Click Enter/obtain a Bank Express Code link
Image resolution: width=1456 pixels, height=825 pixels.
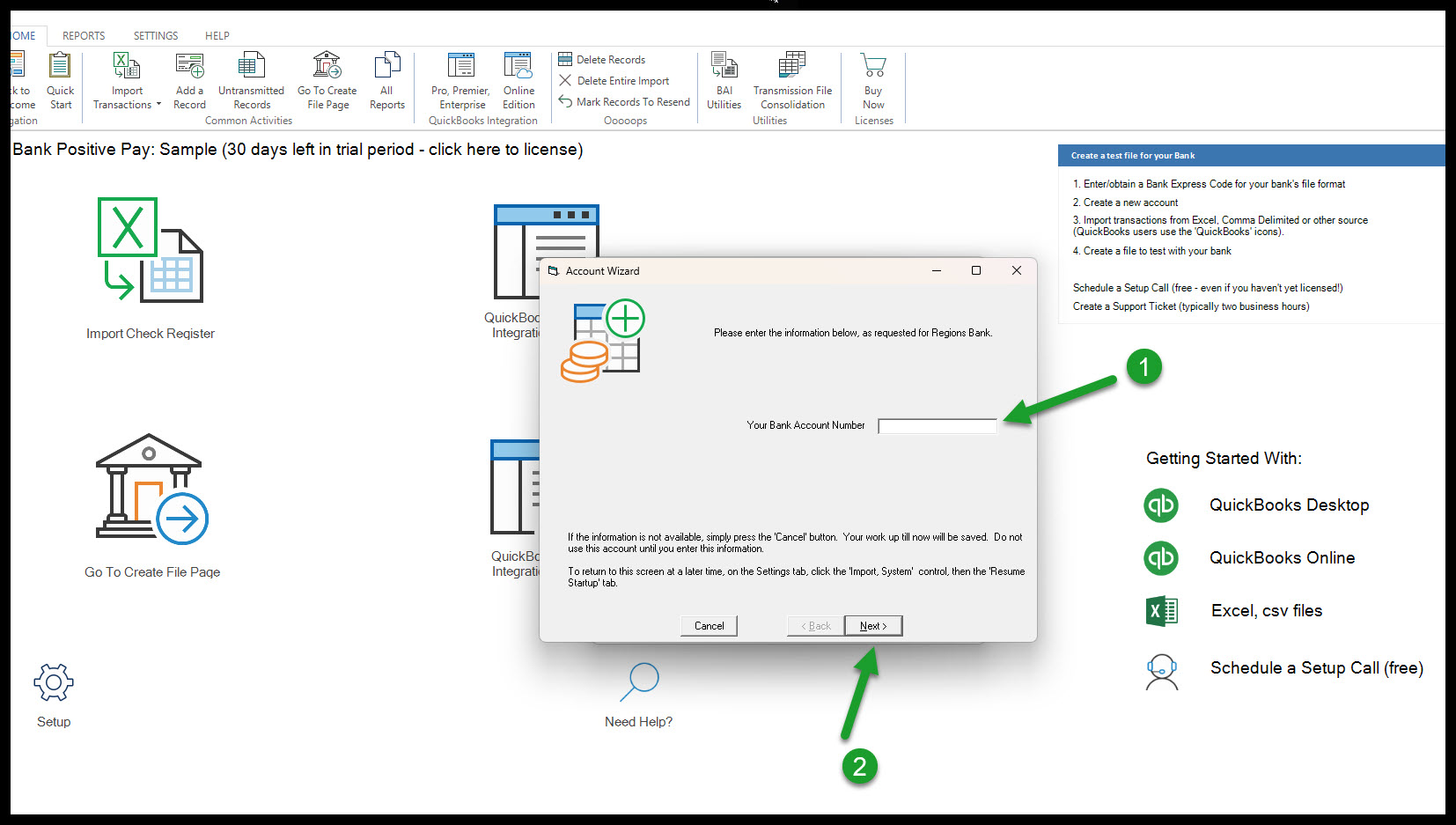1210,184
